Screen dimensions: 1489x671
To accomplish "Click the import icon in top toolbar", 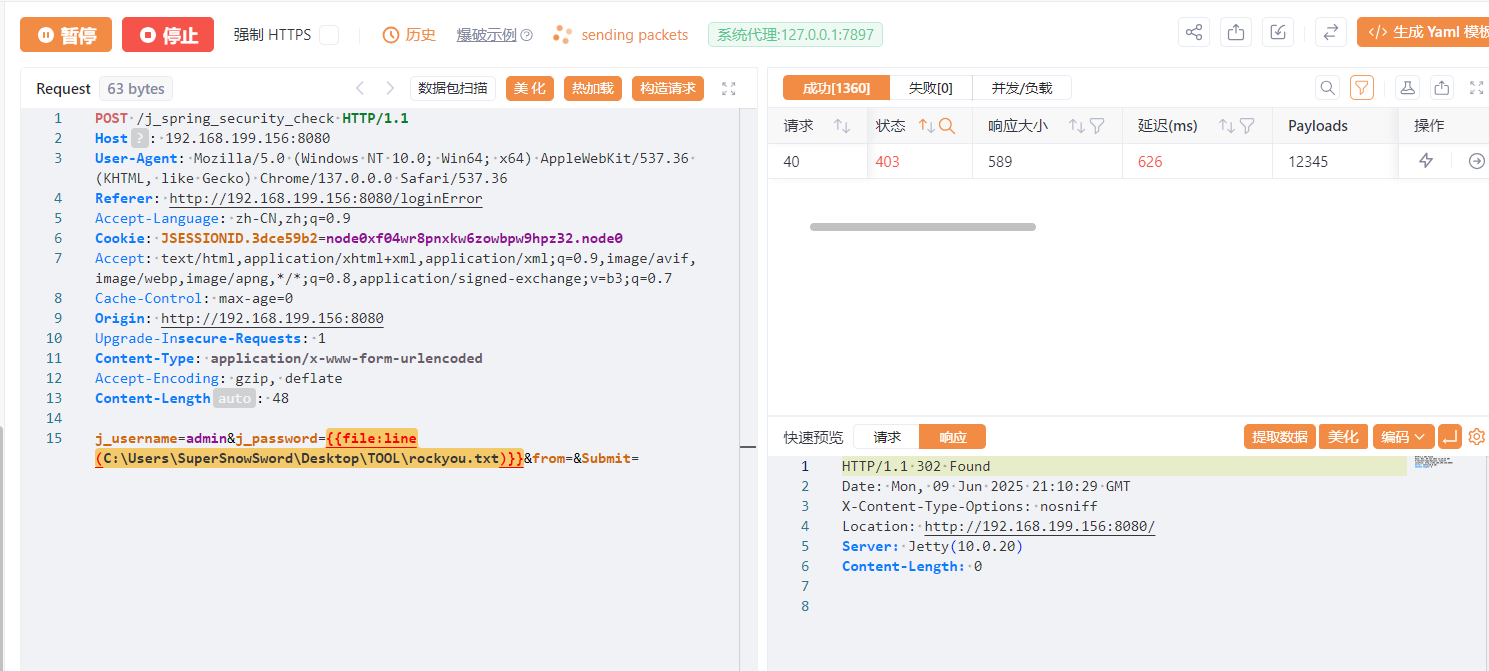I will tap(1278, 33).
